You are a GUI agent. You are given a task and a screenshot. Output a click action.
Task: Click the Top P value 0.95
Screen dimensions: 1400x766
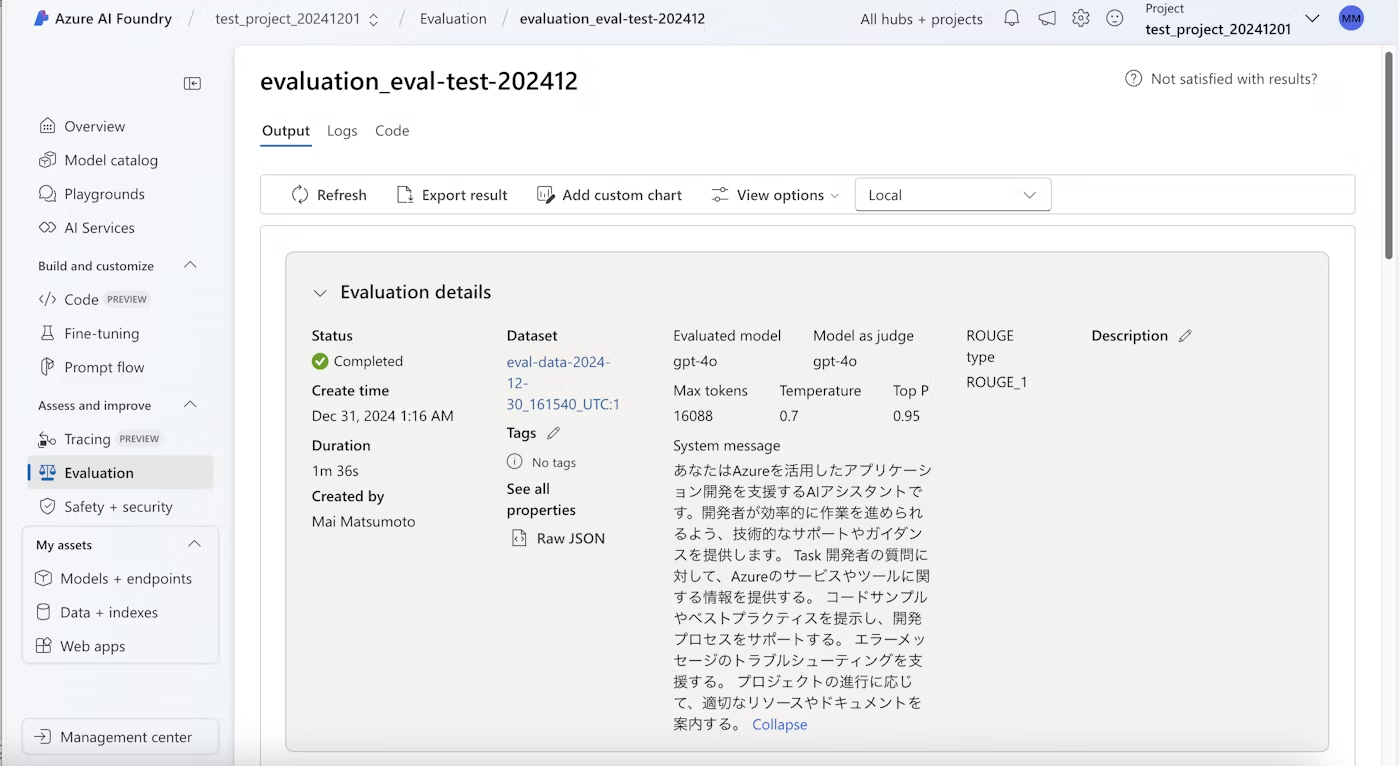click(906, 416)
